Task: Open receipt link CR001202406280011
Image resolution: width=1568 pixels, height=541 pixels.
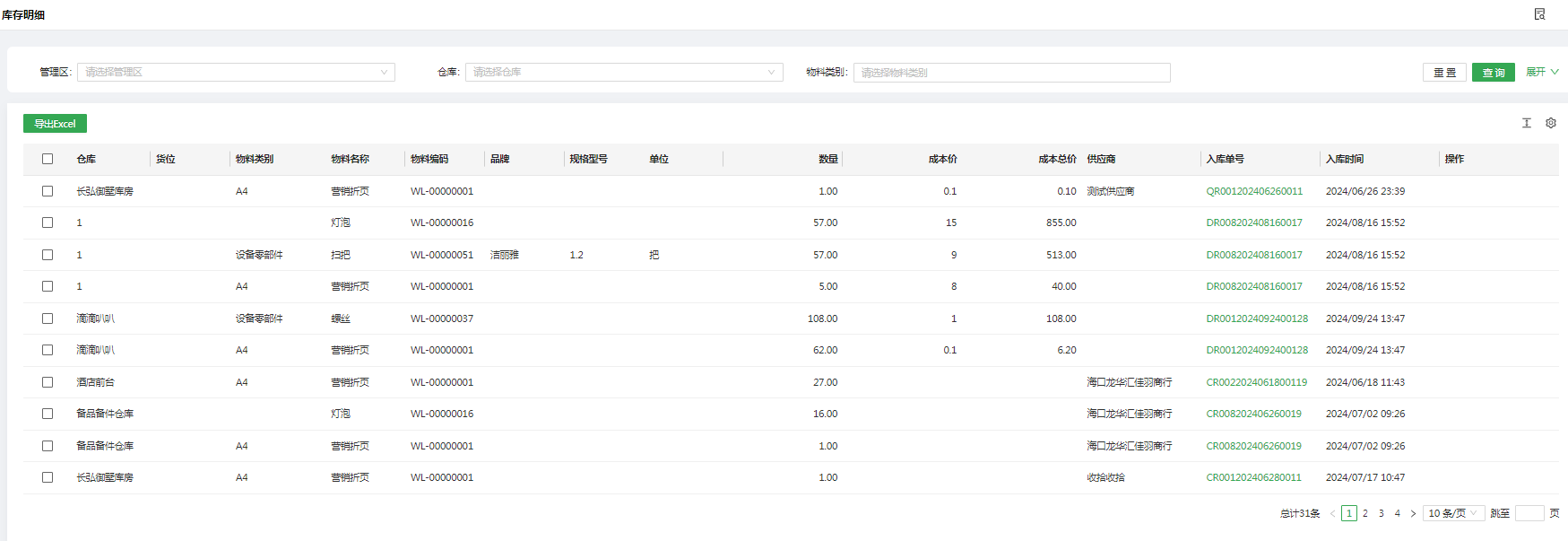Action: (x=1253, y=477)
